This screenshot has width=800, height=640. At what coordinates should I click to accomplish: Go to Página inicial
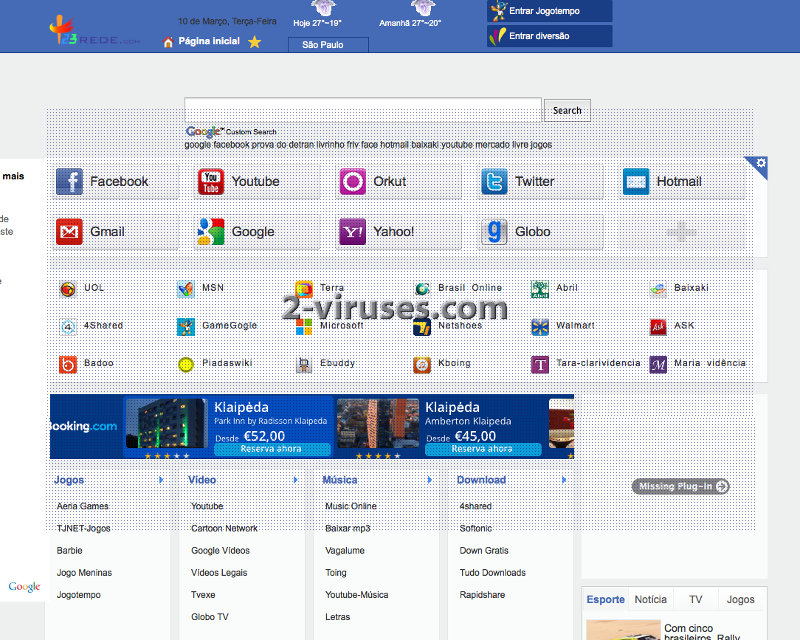pos(209,41)
